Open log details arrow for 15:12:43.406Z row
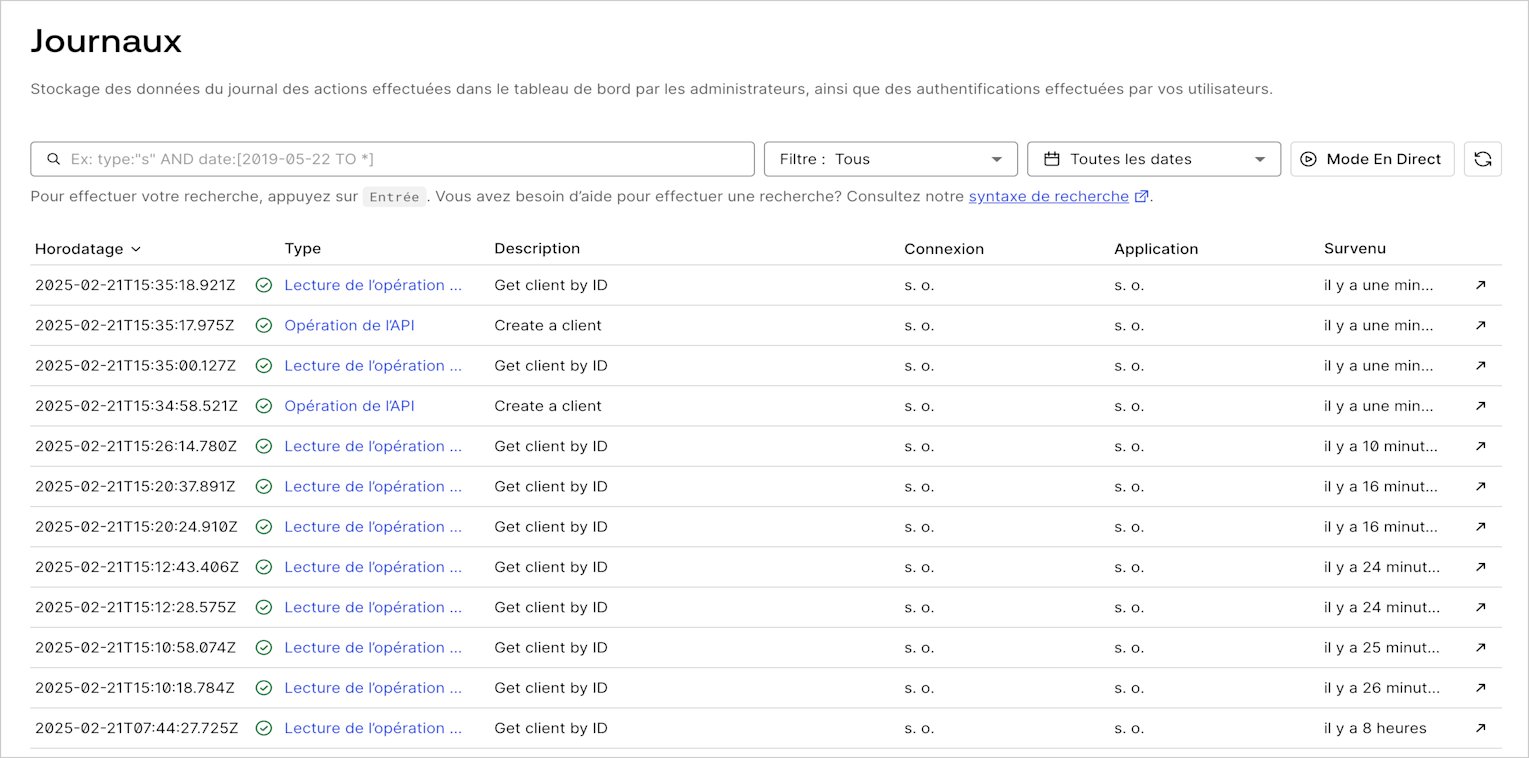The height and width of the screenshot is (758, 1529). [x=1481, y=567]
